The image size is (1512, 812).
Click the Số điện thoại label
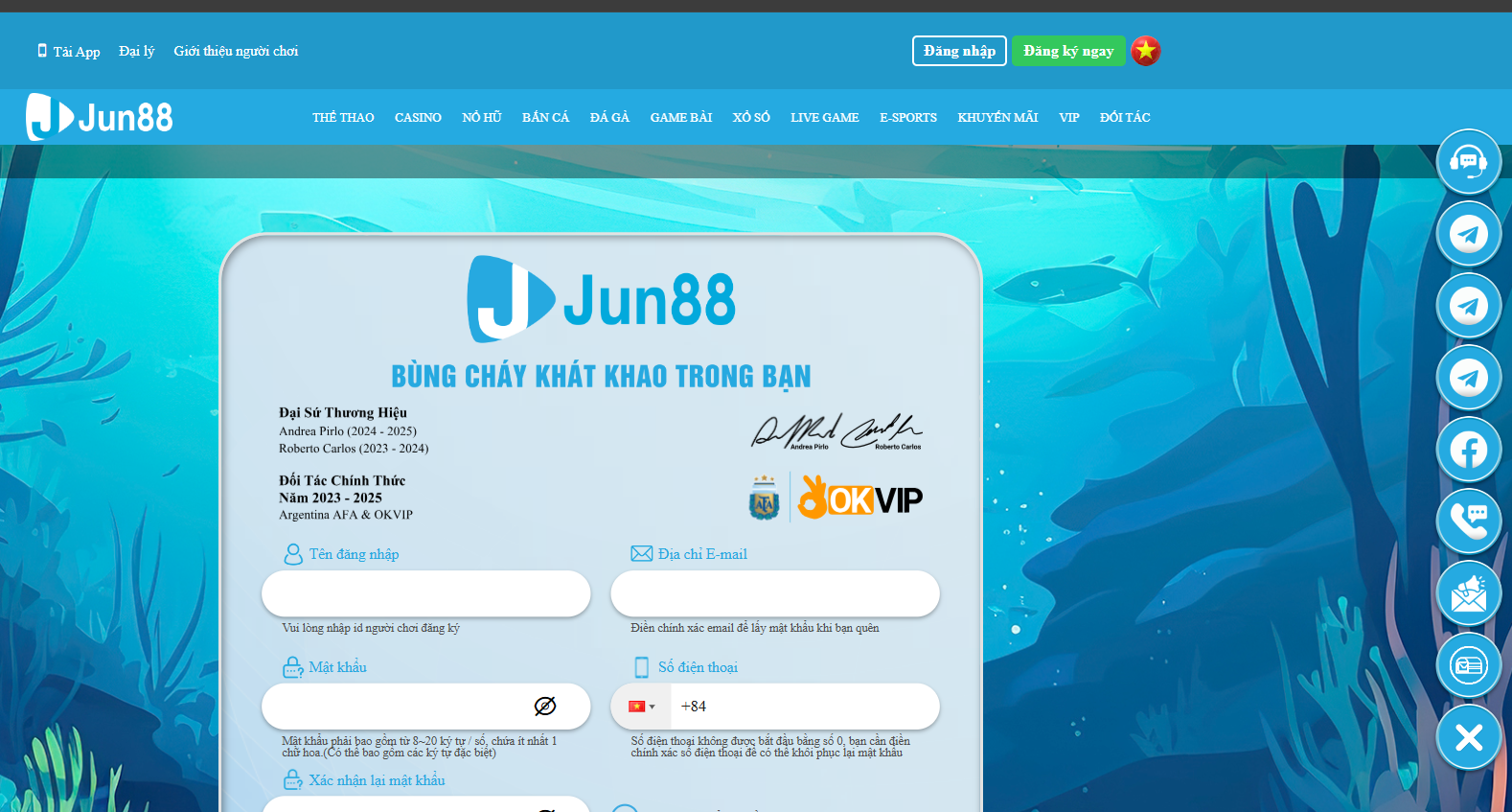click(x=698, y=667)
